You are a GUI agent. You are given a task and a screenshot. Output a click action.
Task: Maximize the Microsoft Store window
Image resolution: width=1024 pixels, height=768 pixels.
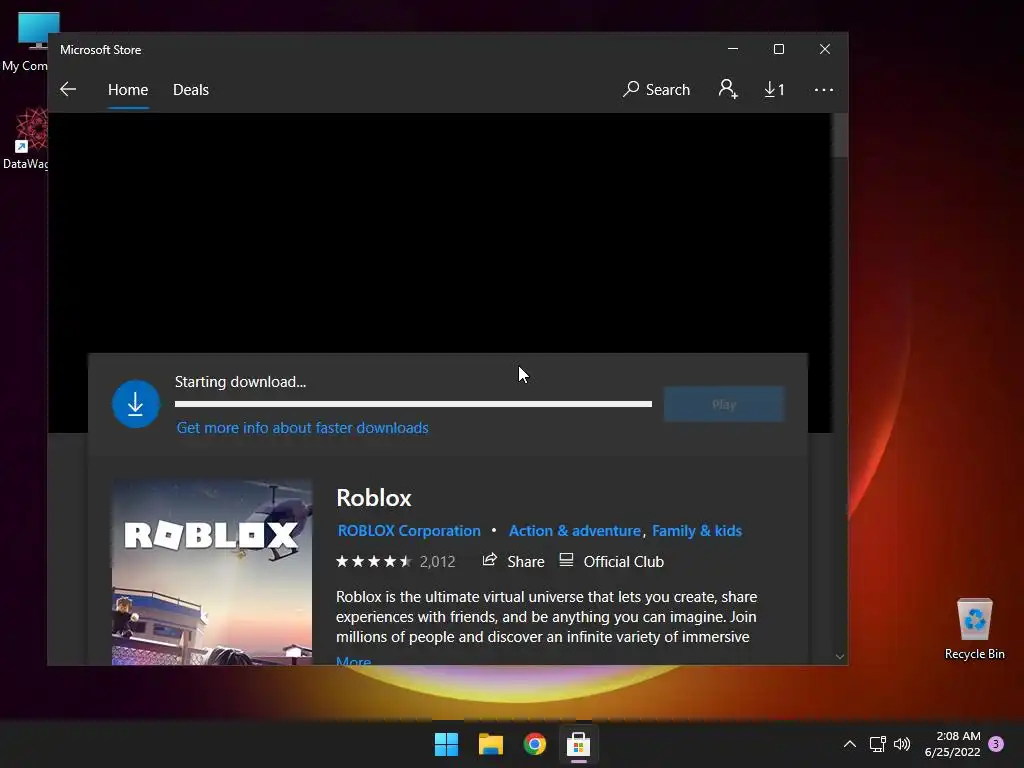coord(778,49)
